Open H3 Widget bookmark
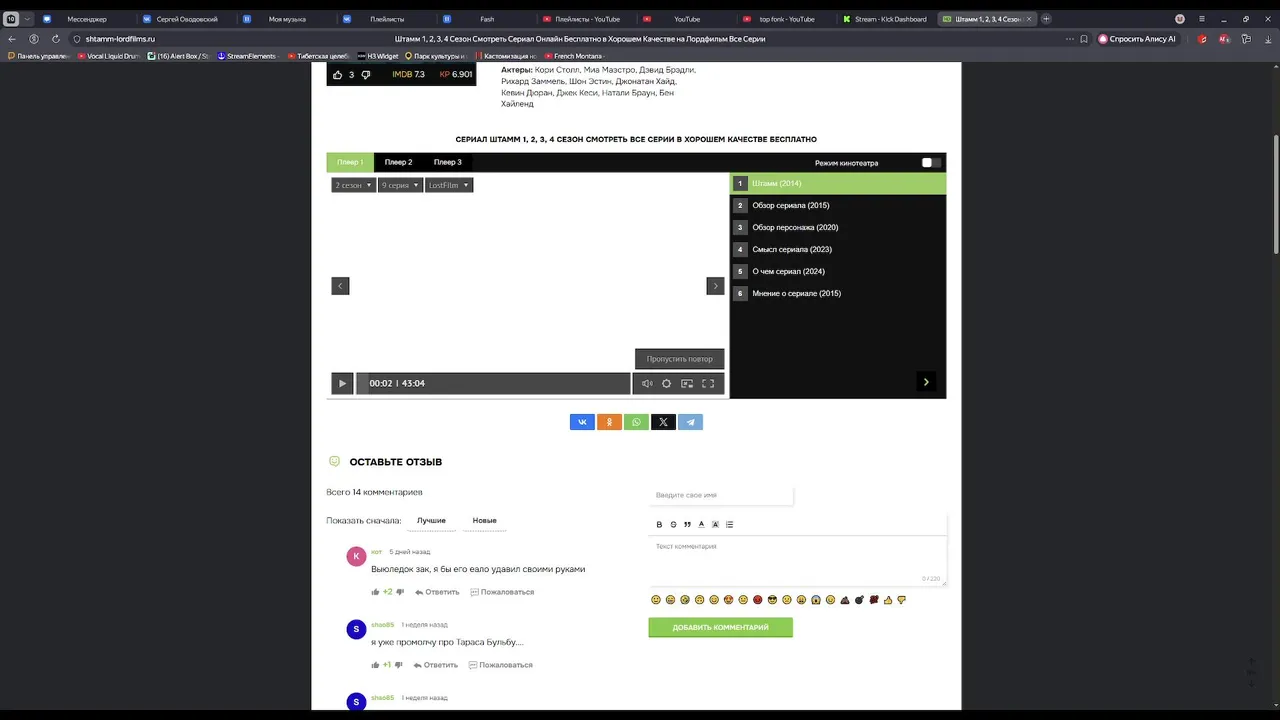 point(378,56)
